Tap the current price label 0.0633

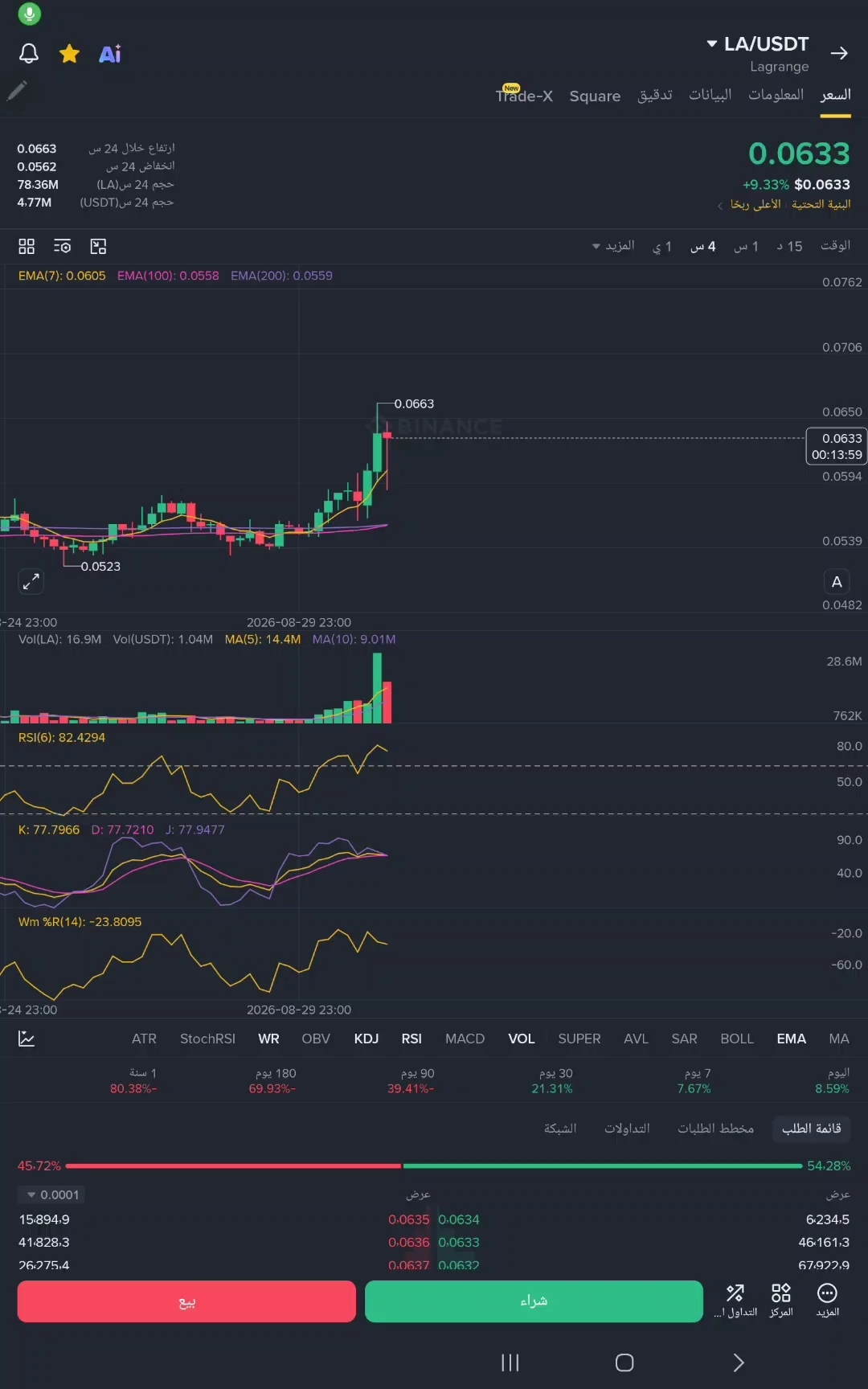tap(837, 446)
